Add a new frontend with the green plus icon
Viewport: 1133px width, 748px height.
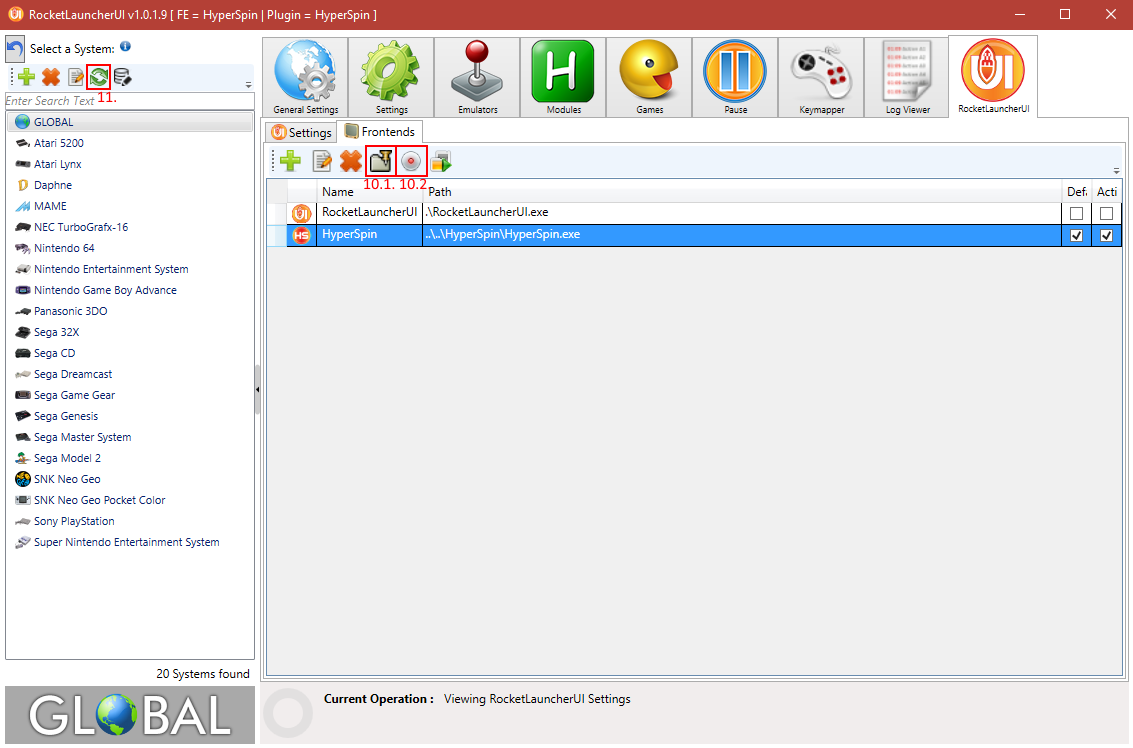(x=290, y=160)
